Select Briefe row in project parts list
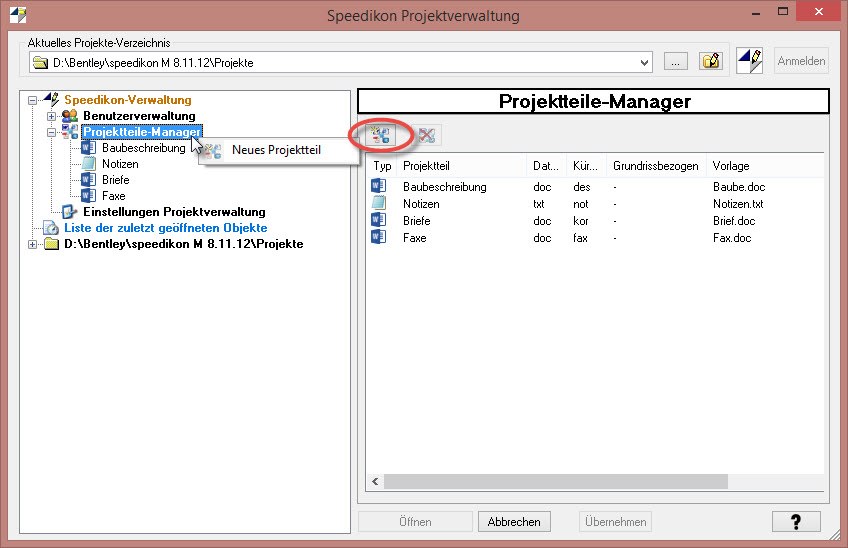This screenshot has height=548, width=848. (595, 221)
